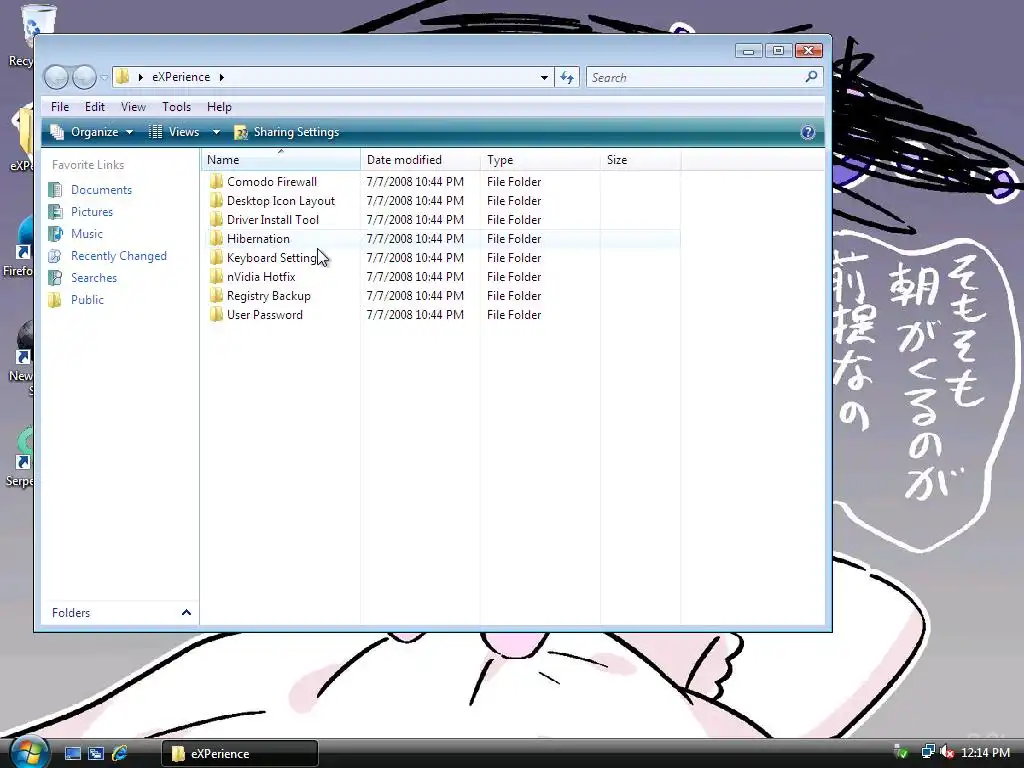
Task: Click the Music favorite link icon
Action: 56,234
